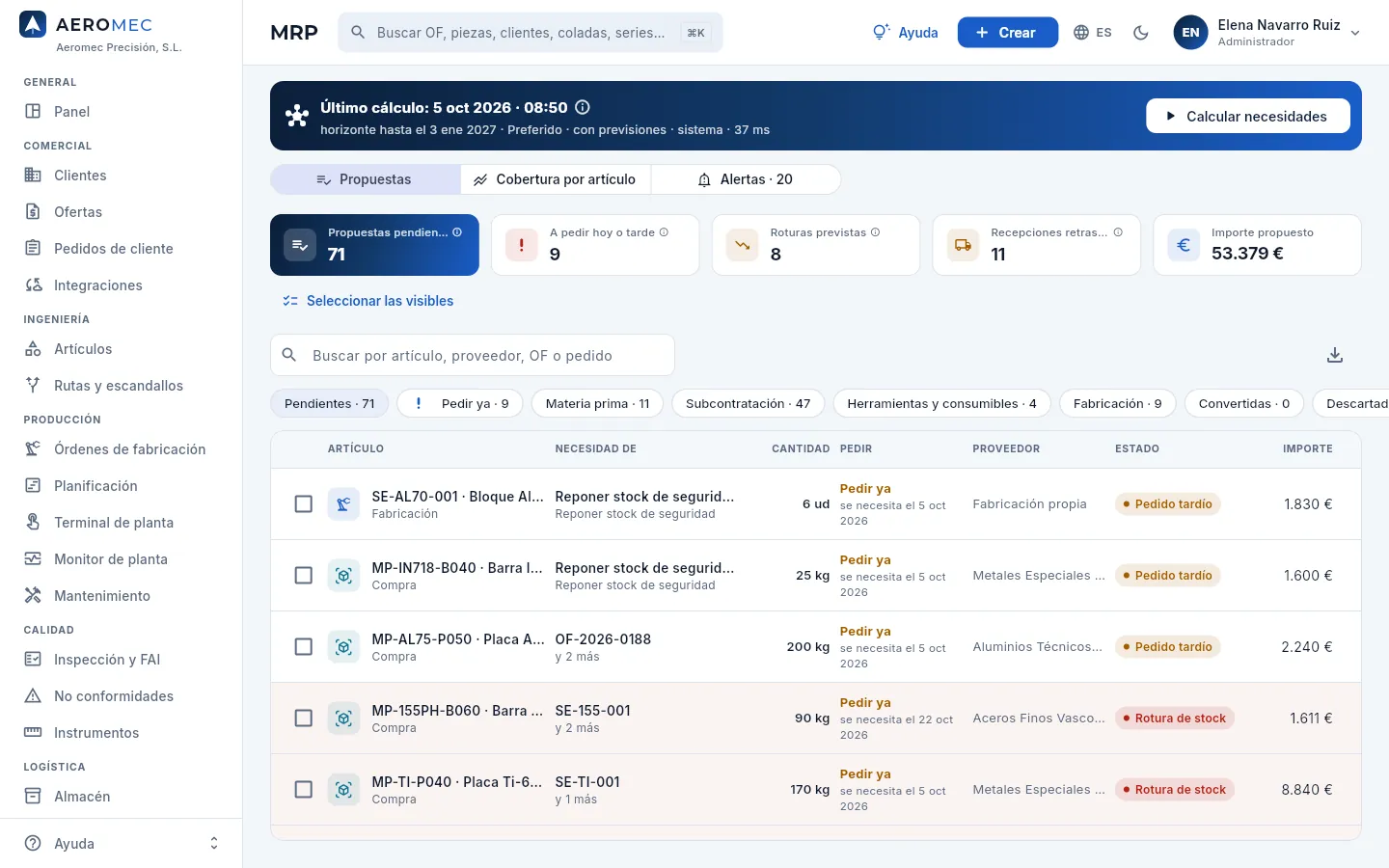This screenshot has height=868, width=1389.
Task: Click the Crear button
Action: pyautogui.click(x=1007, y=33)
